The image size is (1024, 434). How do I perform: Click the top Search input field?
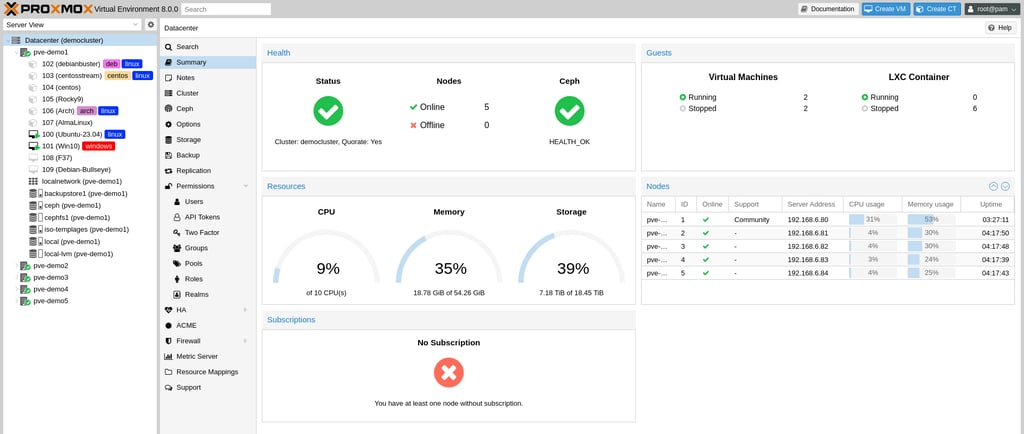(x=226, y=9)
